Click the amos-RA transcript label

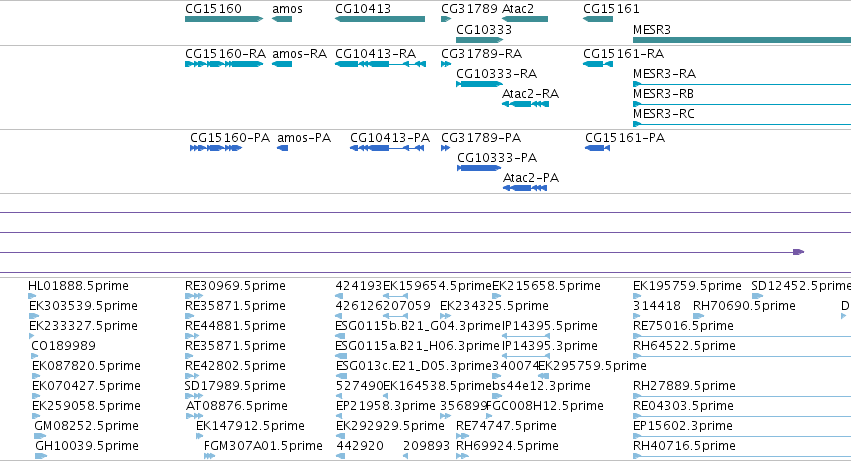[x=299, y=54]
